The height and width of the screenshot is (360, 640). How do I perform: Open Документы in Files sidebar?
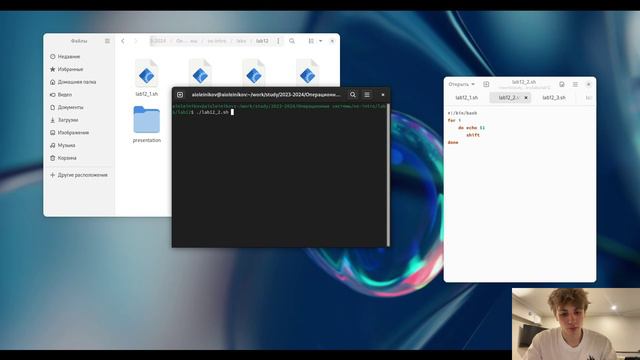point(67,107)
